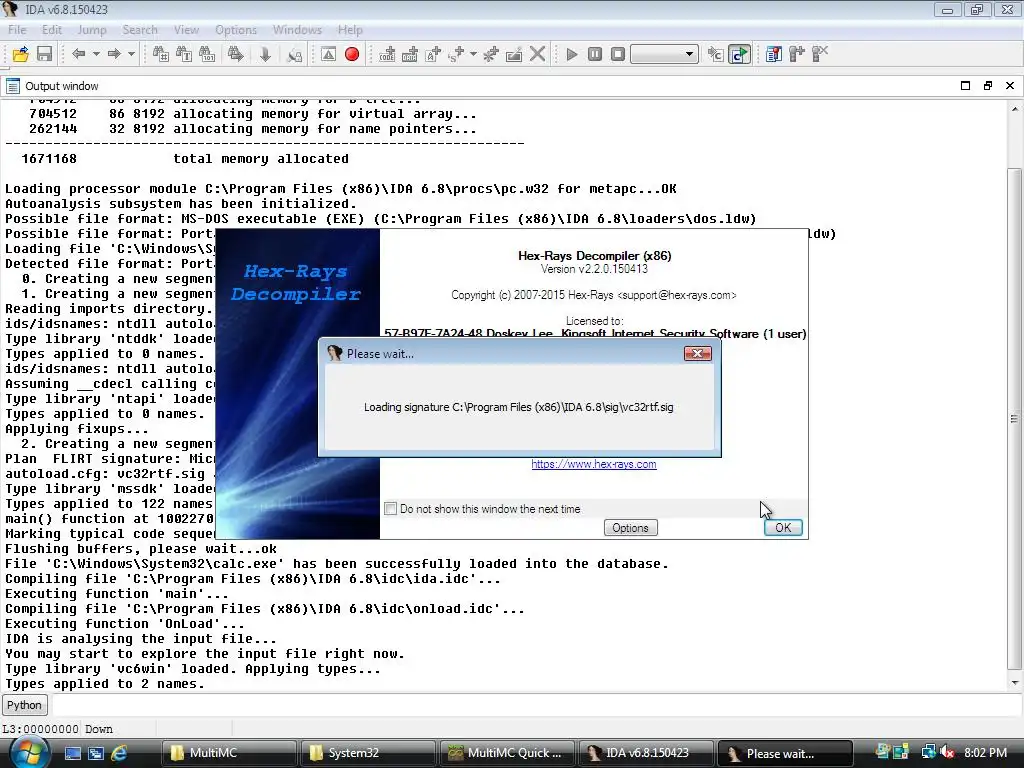Open the Search menu
The height and width of the screenshot is (768, 1024).
click(140, 30)
